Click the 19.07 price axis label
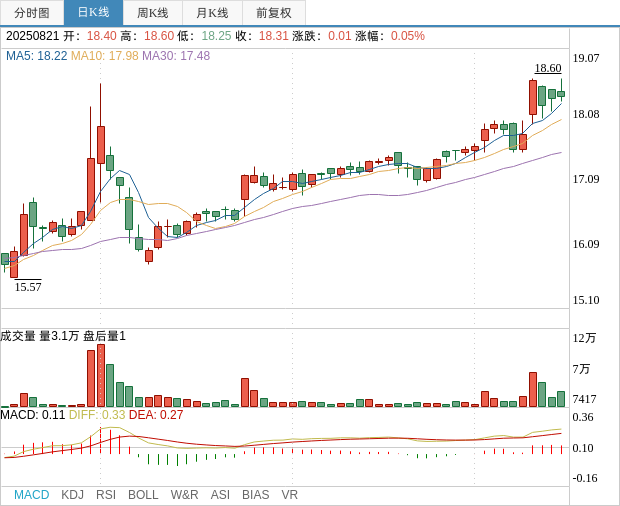Viewport: 620px width, 506px height. pos(586,58)
